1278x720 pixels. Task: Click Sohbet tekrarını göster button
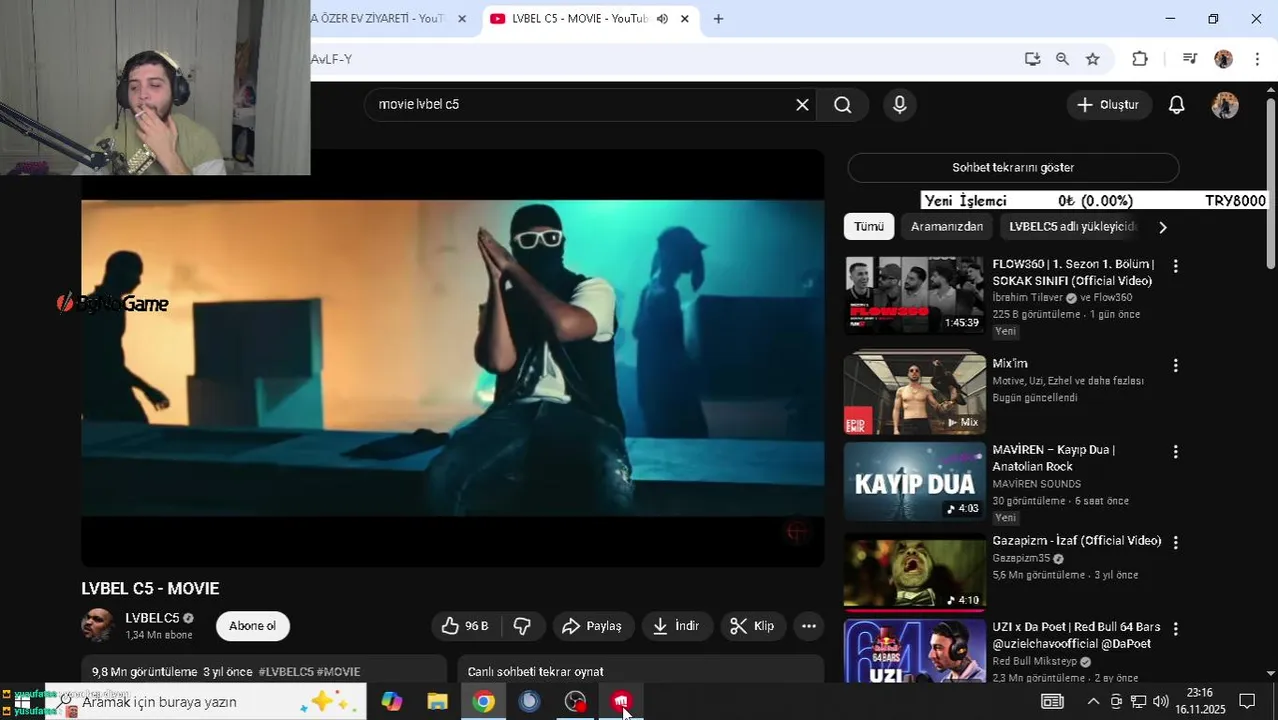[x=1013, y=167]
